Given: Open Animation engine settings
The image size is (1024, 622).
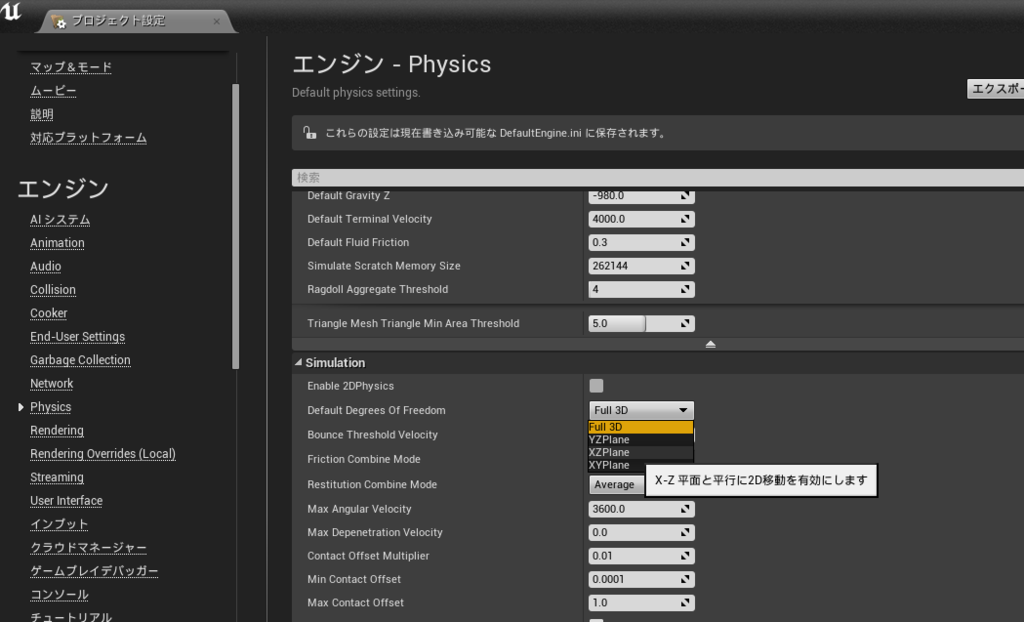Looking at the screenshot, I should [57, 243].
